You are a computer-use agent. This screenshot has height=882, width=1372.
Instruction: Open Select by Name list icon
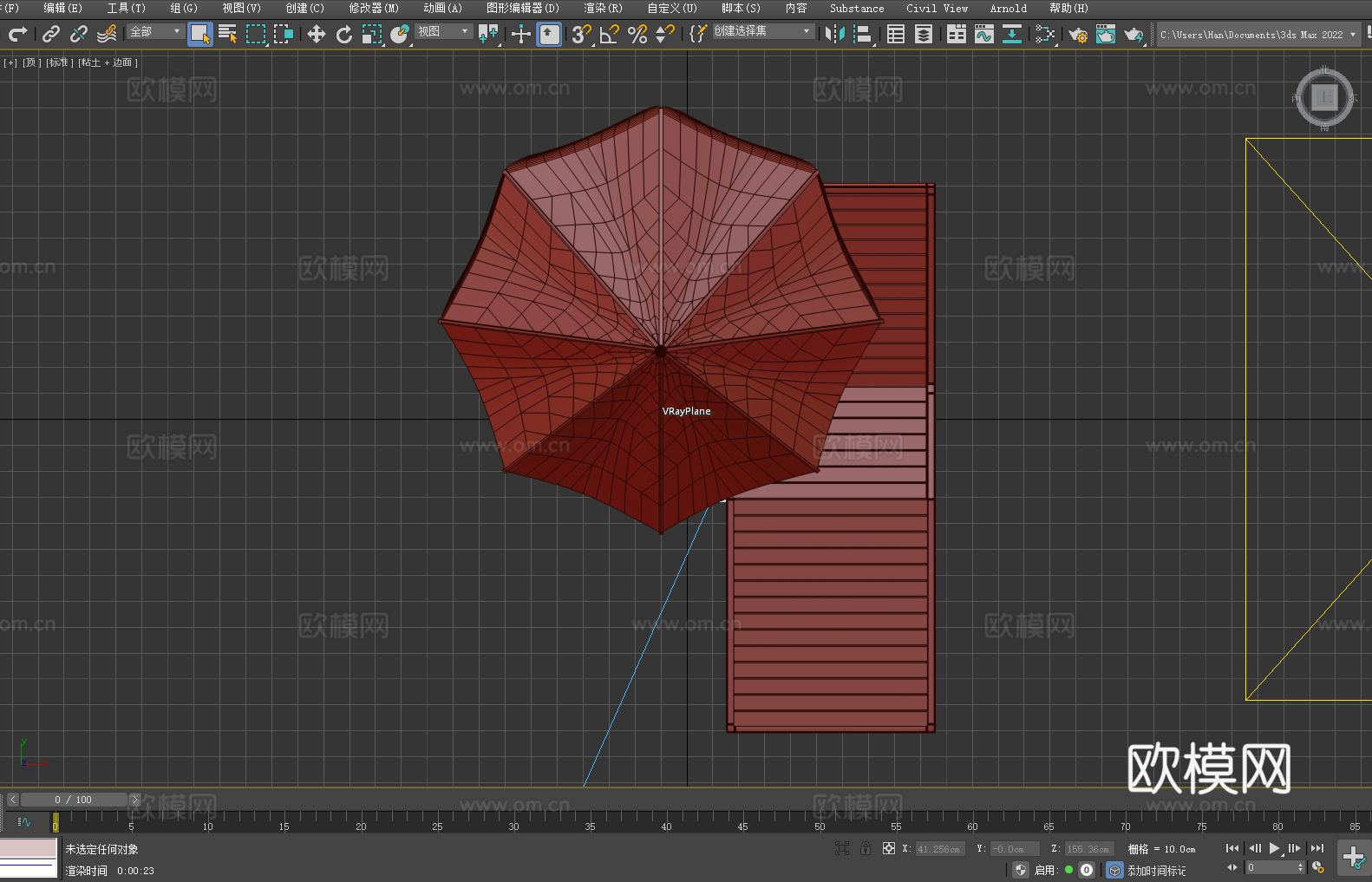click(228, 34)
